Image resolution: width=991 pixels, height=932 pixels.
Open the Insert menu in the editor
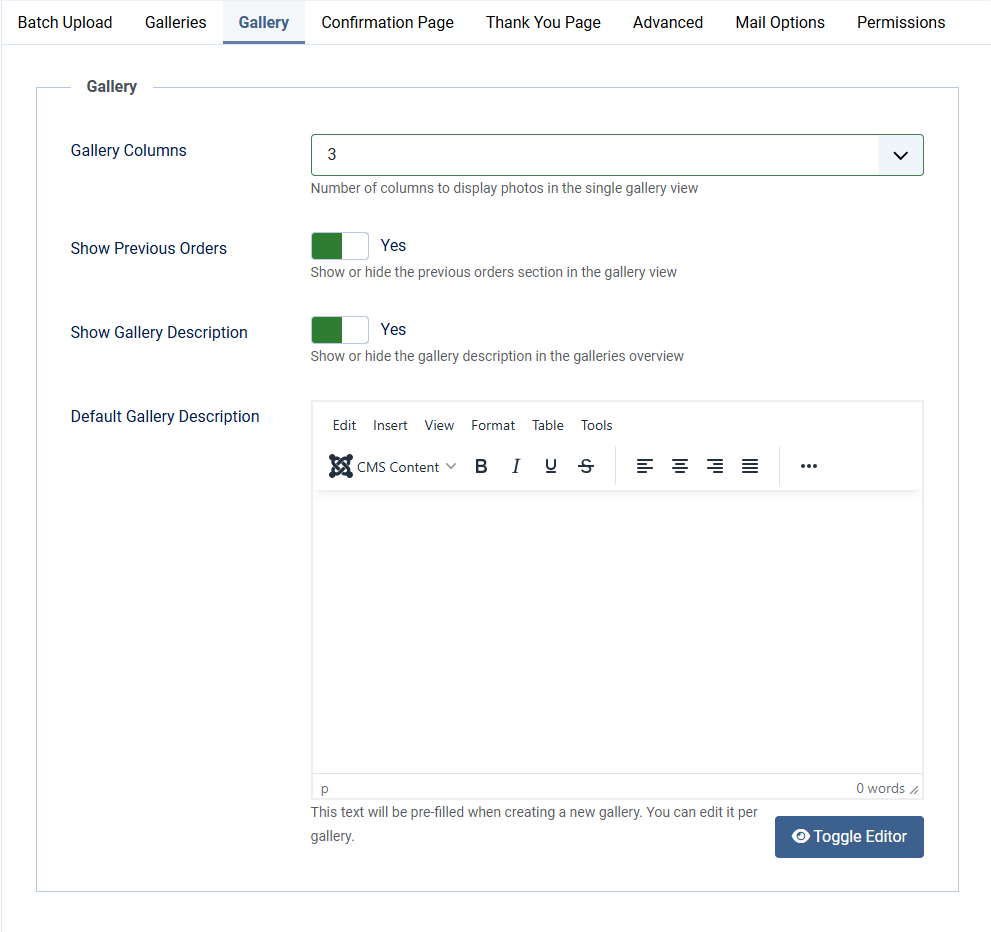tap(390, 425)
